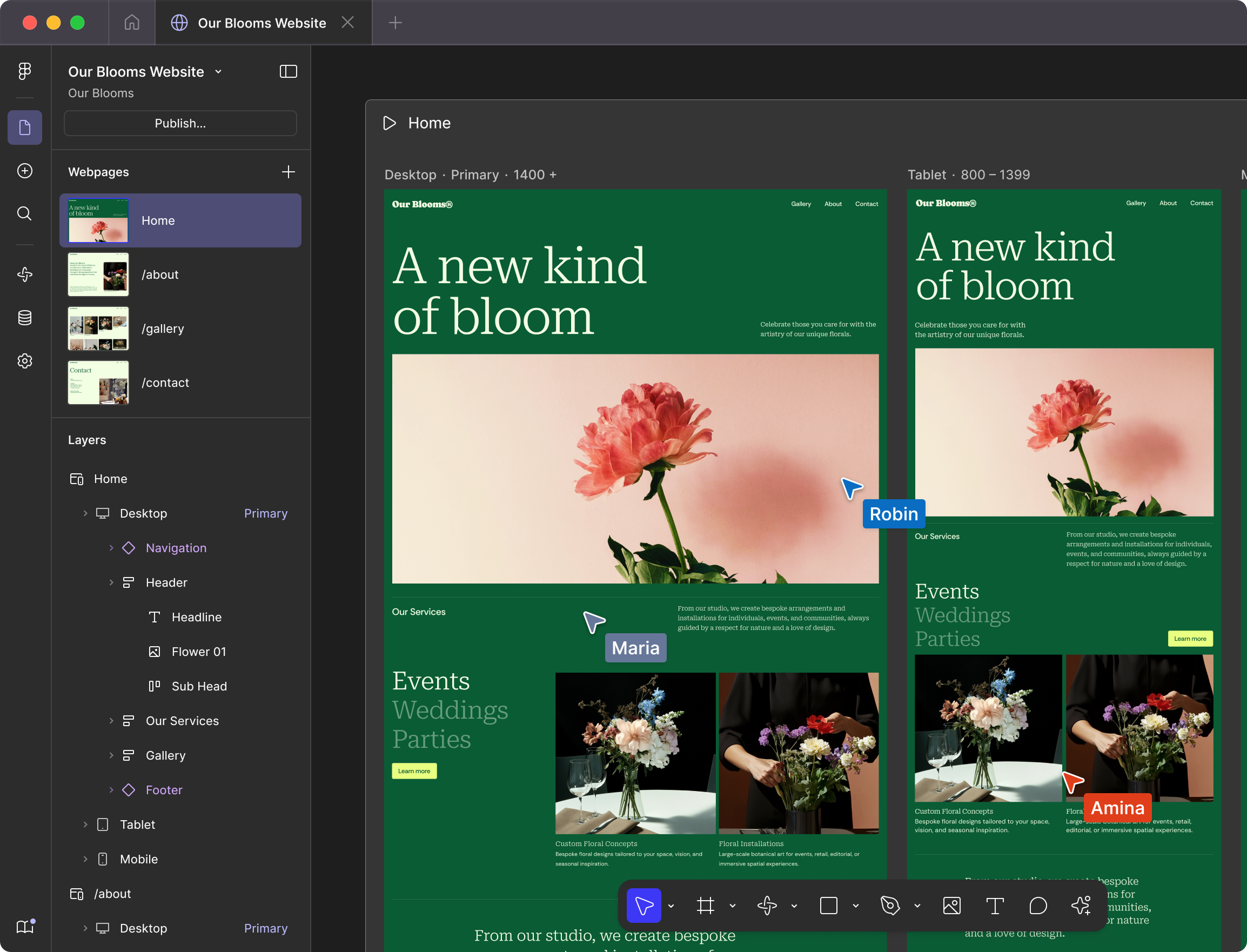The width and height of the screenshot is (1247, 952).
Task: Click the Image insert tool icon
Action: [x=952, y=906]
